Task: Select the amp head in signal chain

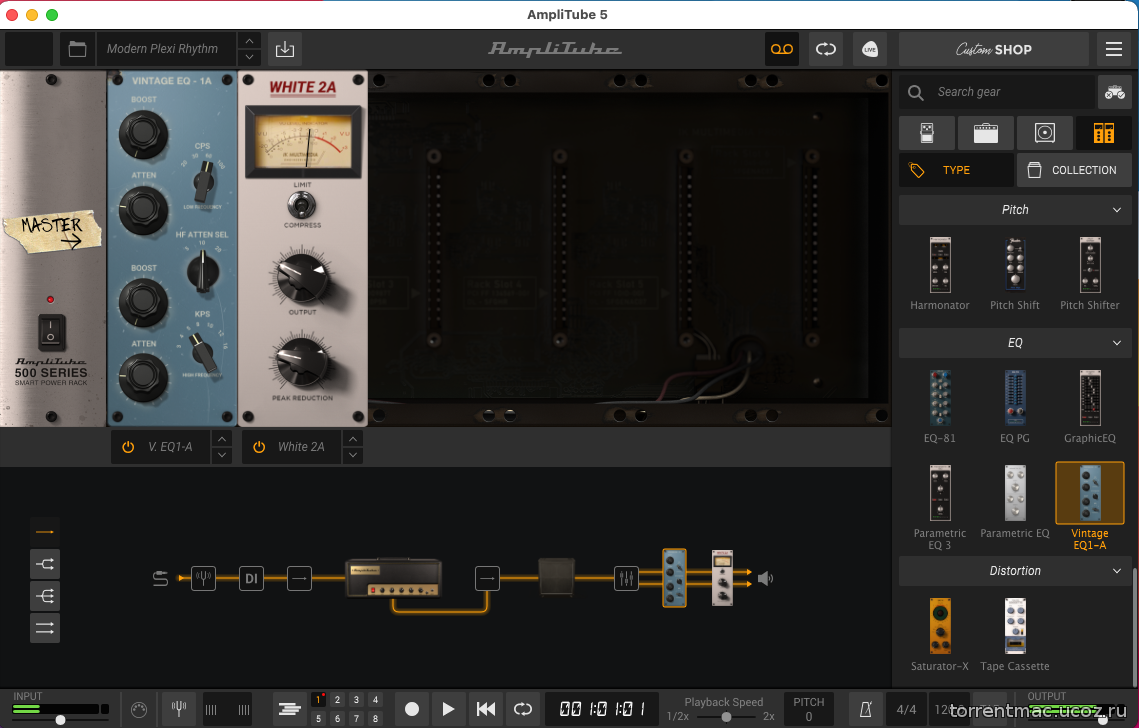Action: (394, 578)
